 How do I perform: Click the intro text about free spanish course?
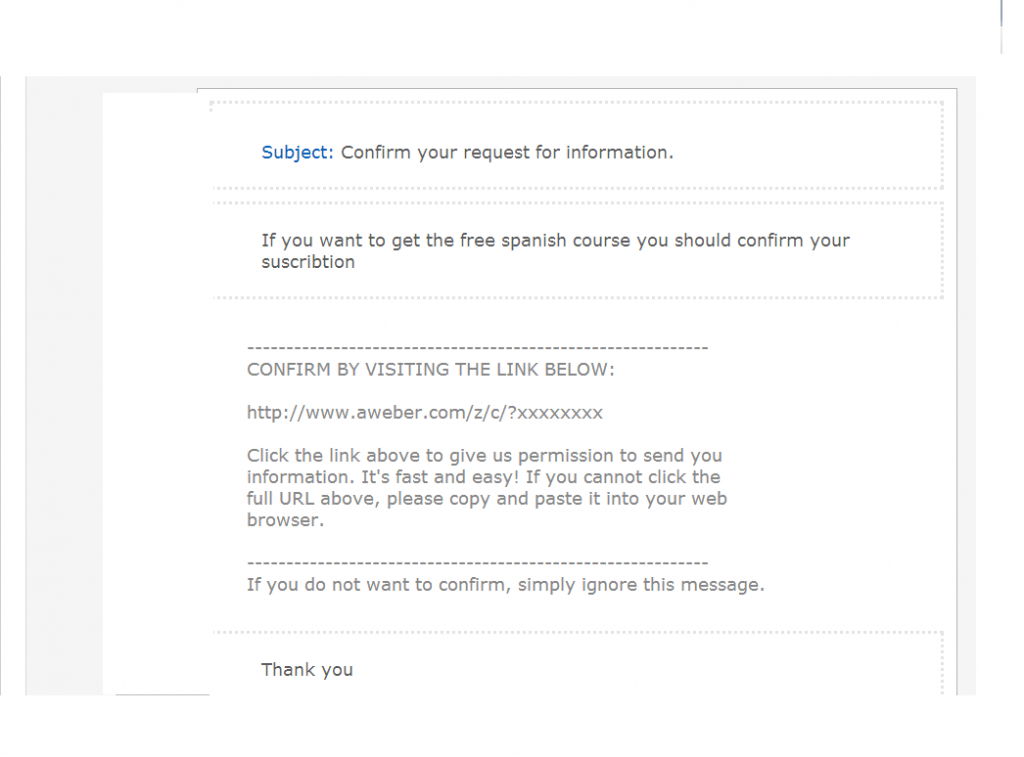tap(555, 251)
